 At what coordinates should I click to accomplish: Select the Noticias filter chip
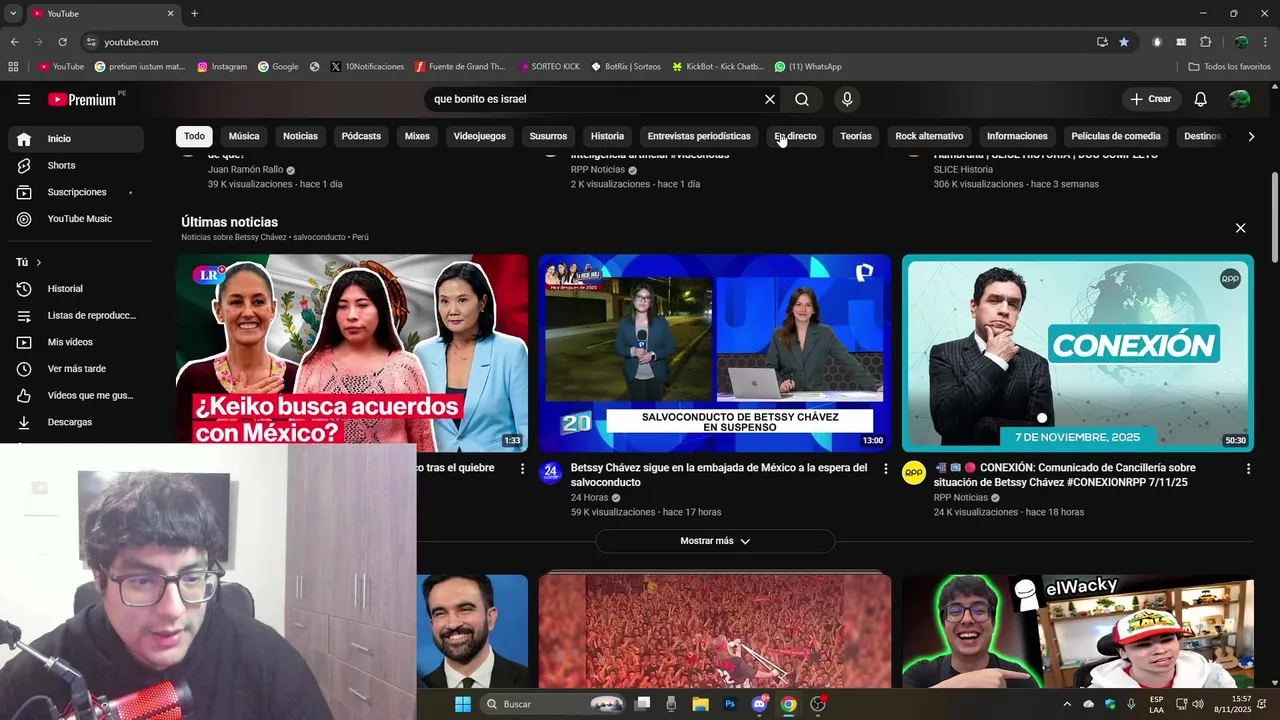coord(300,136)
